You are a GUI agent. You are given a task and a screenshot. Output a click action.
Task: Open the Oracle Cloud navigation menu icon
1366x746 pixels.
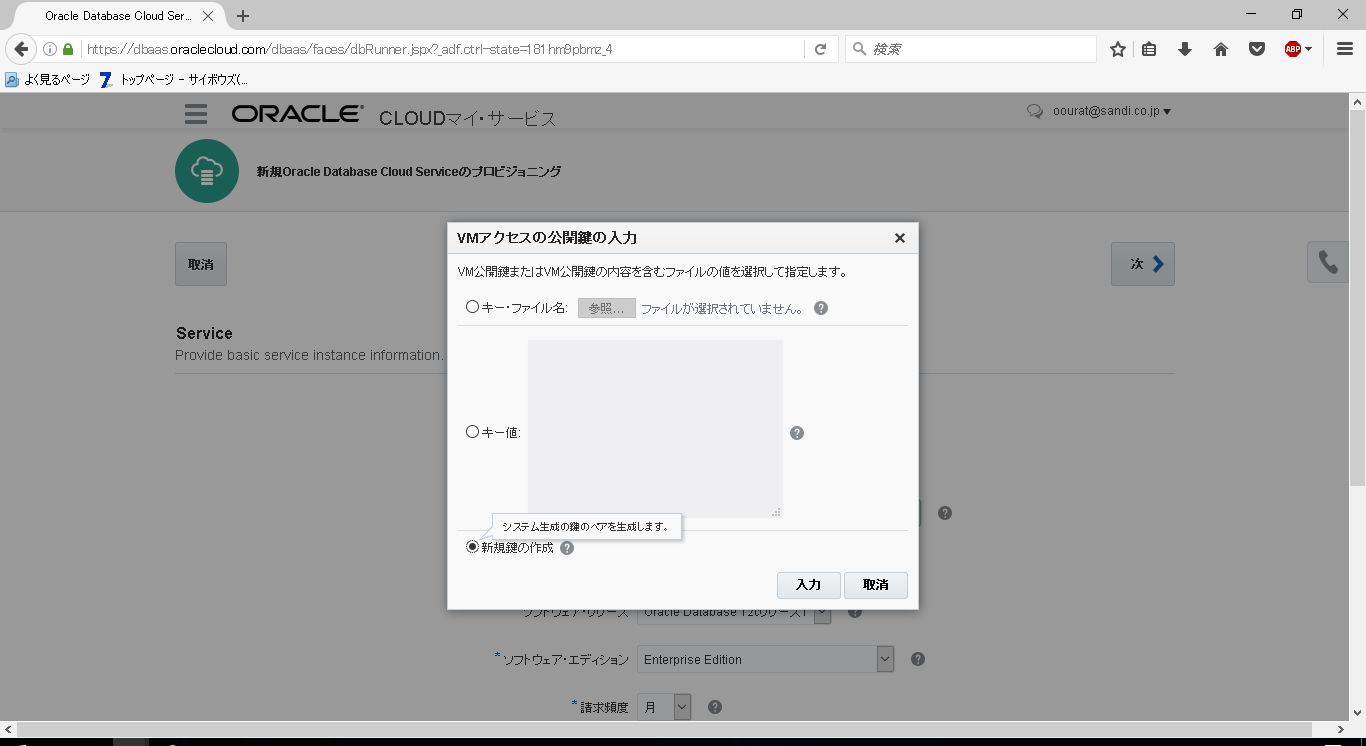(x=196, y=114)
